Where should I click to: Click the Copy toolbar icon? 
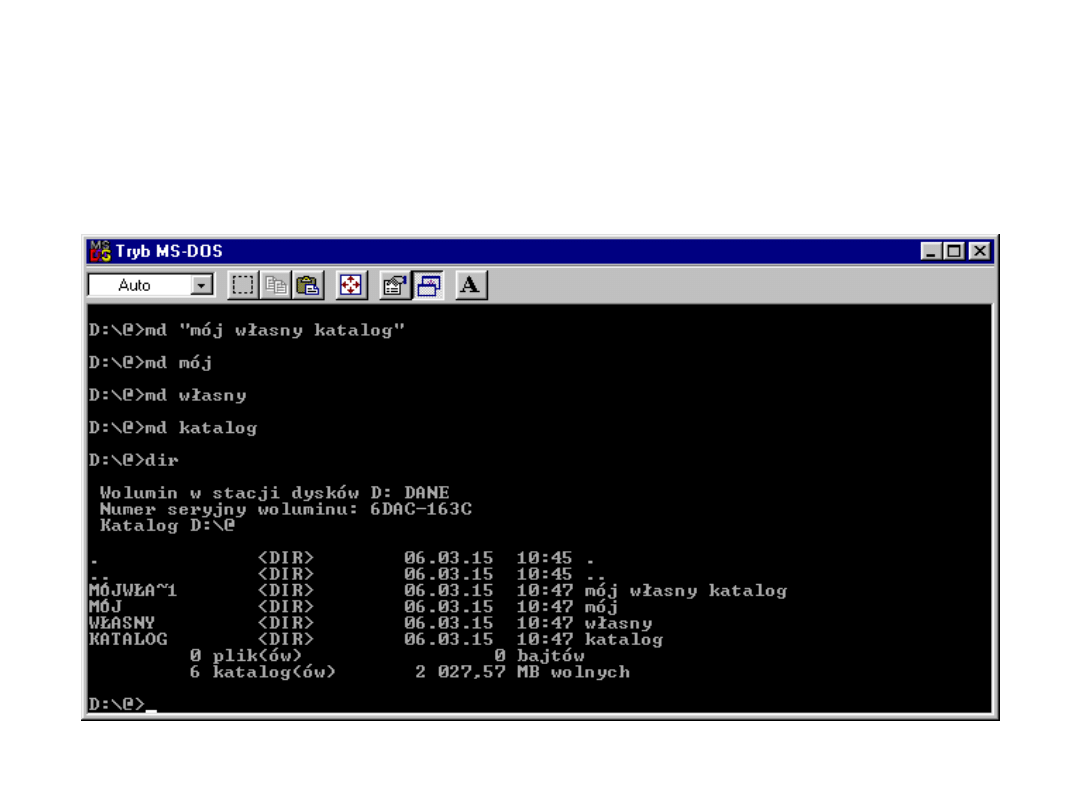click(276, 285)
